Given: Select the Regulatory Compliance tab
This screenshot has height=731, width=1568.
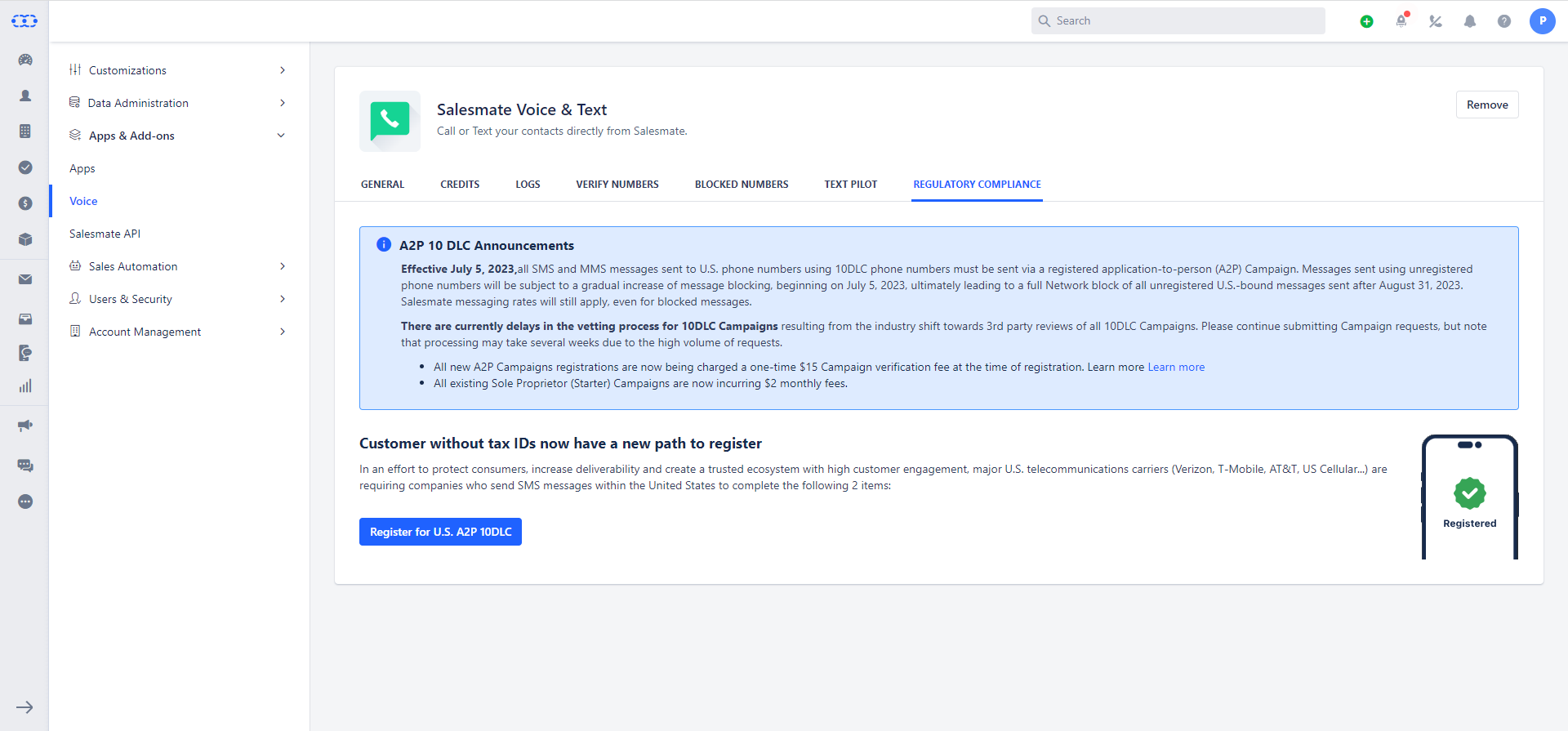Looking at the screenshot, I should (x=977, y=185).
